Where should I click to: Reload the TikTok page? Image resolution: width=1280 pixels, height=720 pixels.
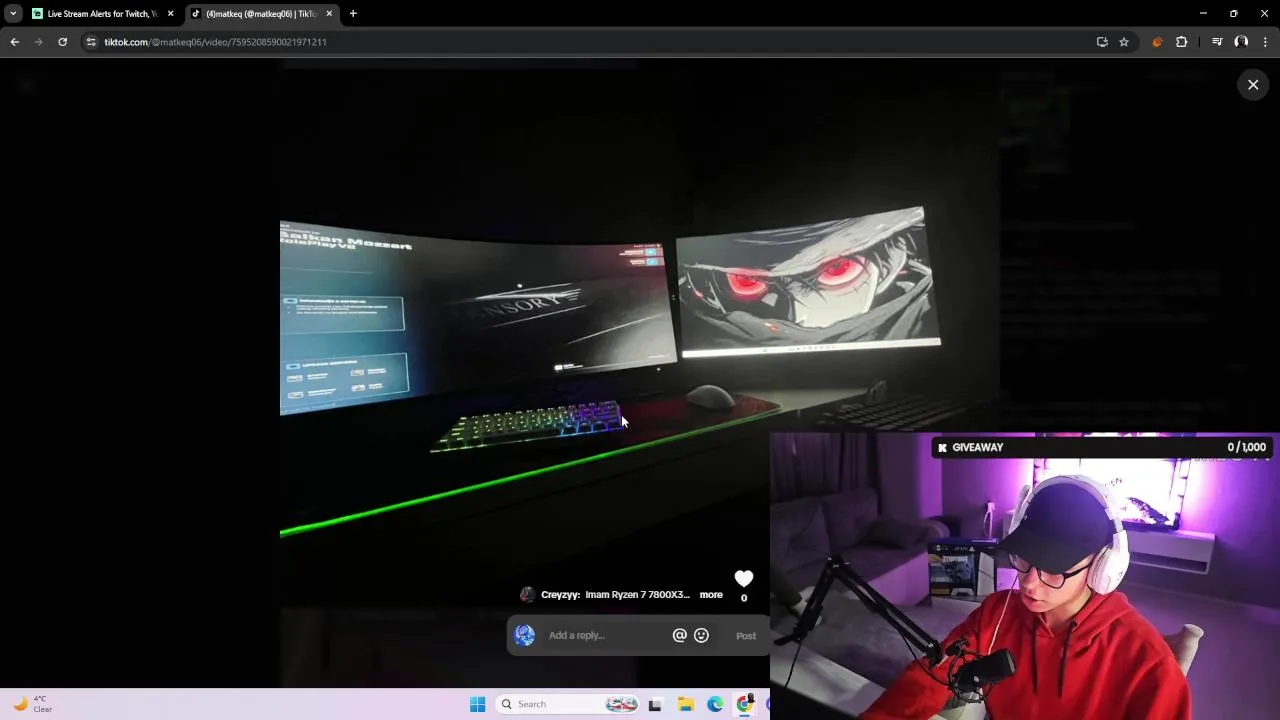[62, 42]
